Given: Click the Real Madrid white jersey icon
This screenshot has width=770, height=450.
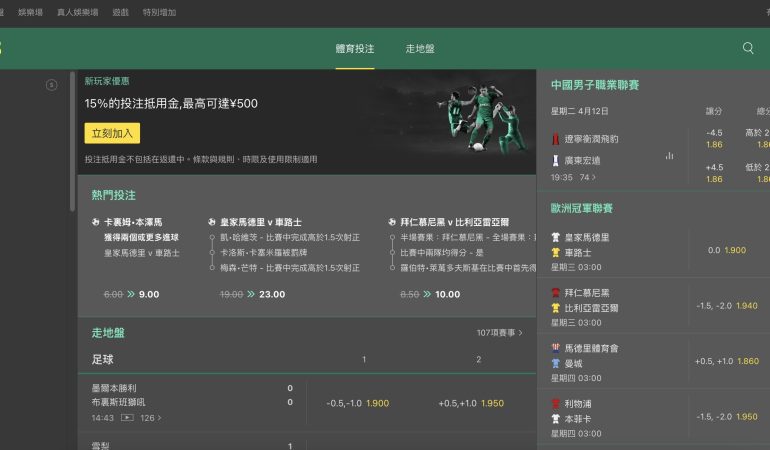Looking at the screenshot, I should (556, 238).
